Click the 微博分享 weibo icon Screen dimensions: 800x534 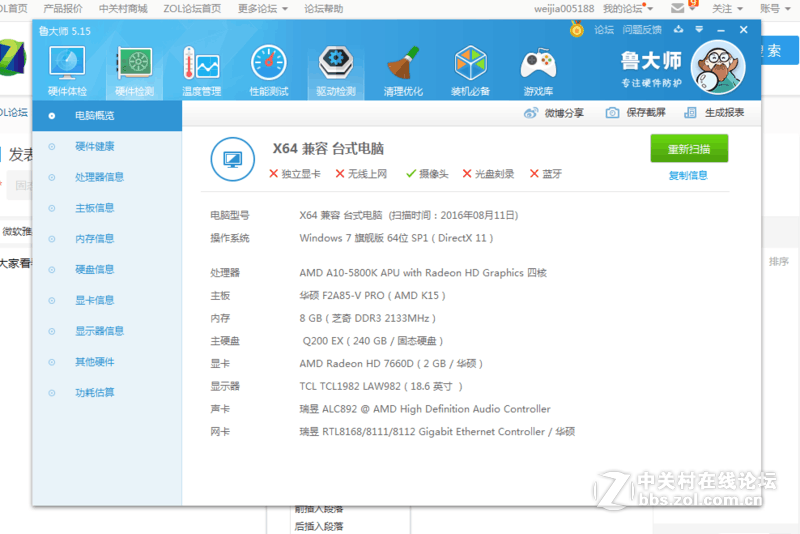(x=531, y=113)
